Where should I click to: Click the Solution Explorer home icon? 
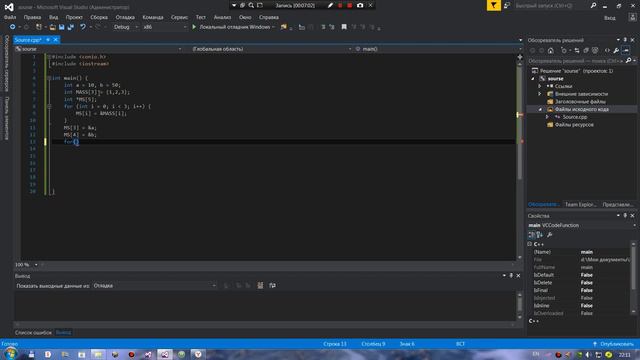tap(551, 51)
